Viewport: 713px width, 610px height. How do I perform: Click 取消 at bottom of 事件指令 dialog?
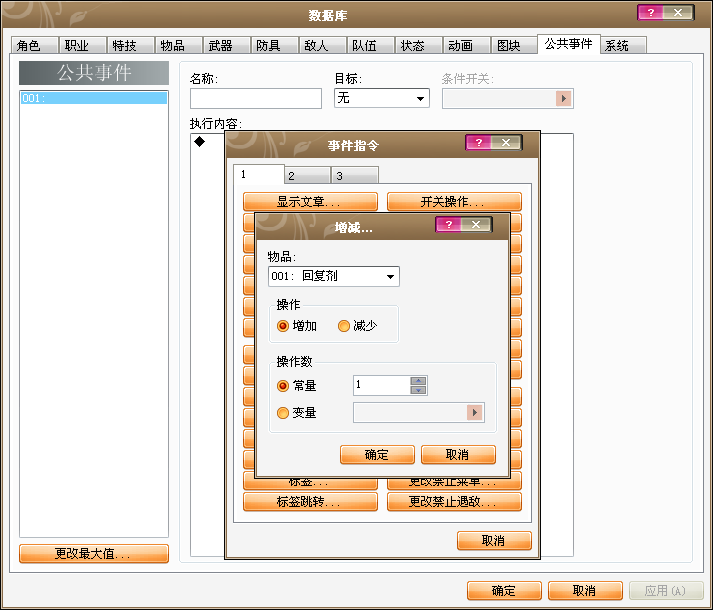(494, 540)
